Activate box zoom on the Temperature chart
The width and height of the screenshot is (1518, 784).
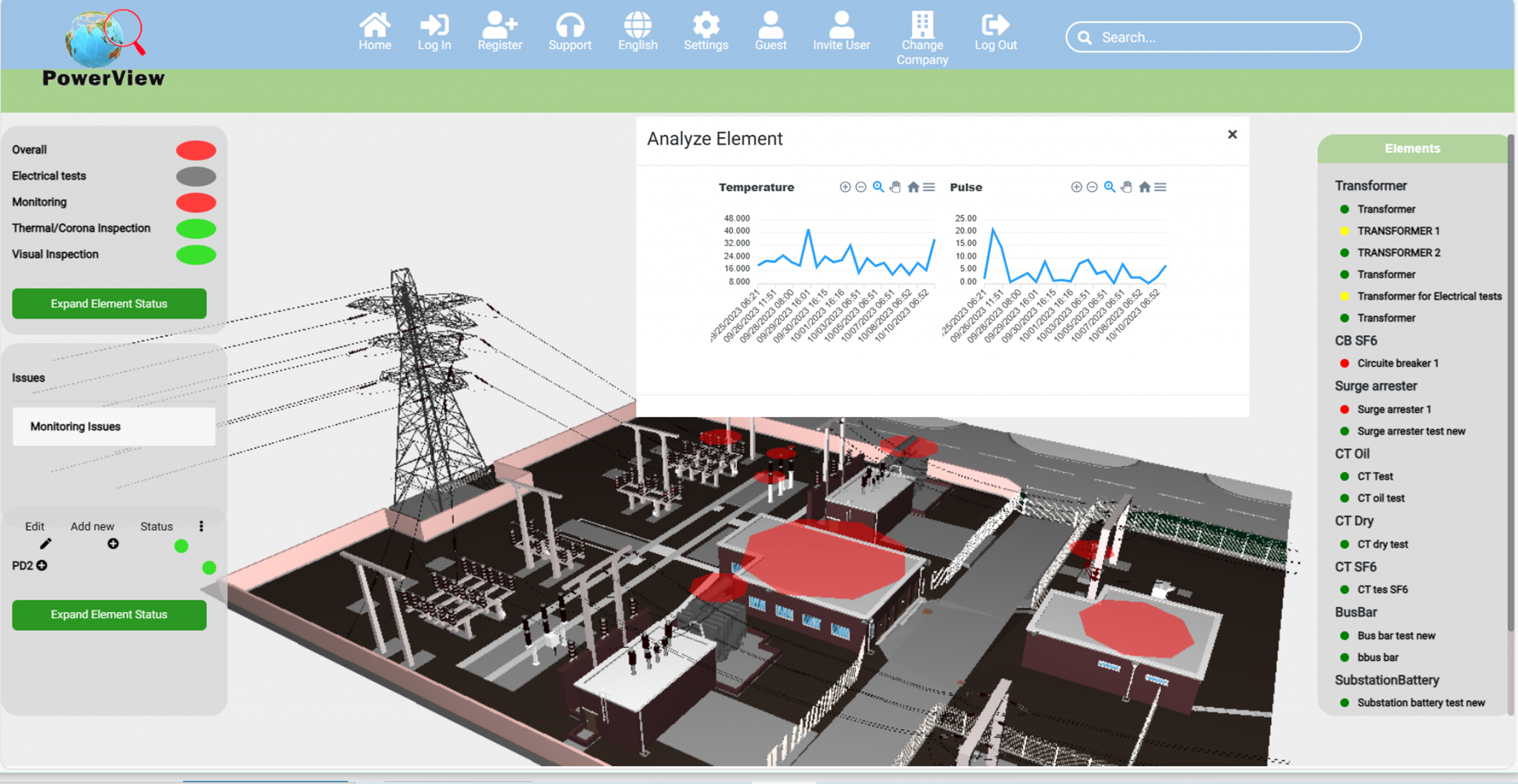point(879,187)
